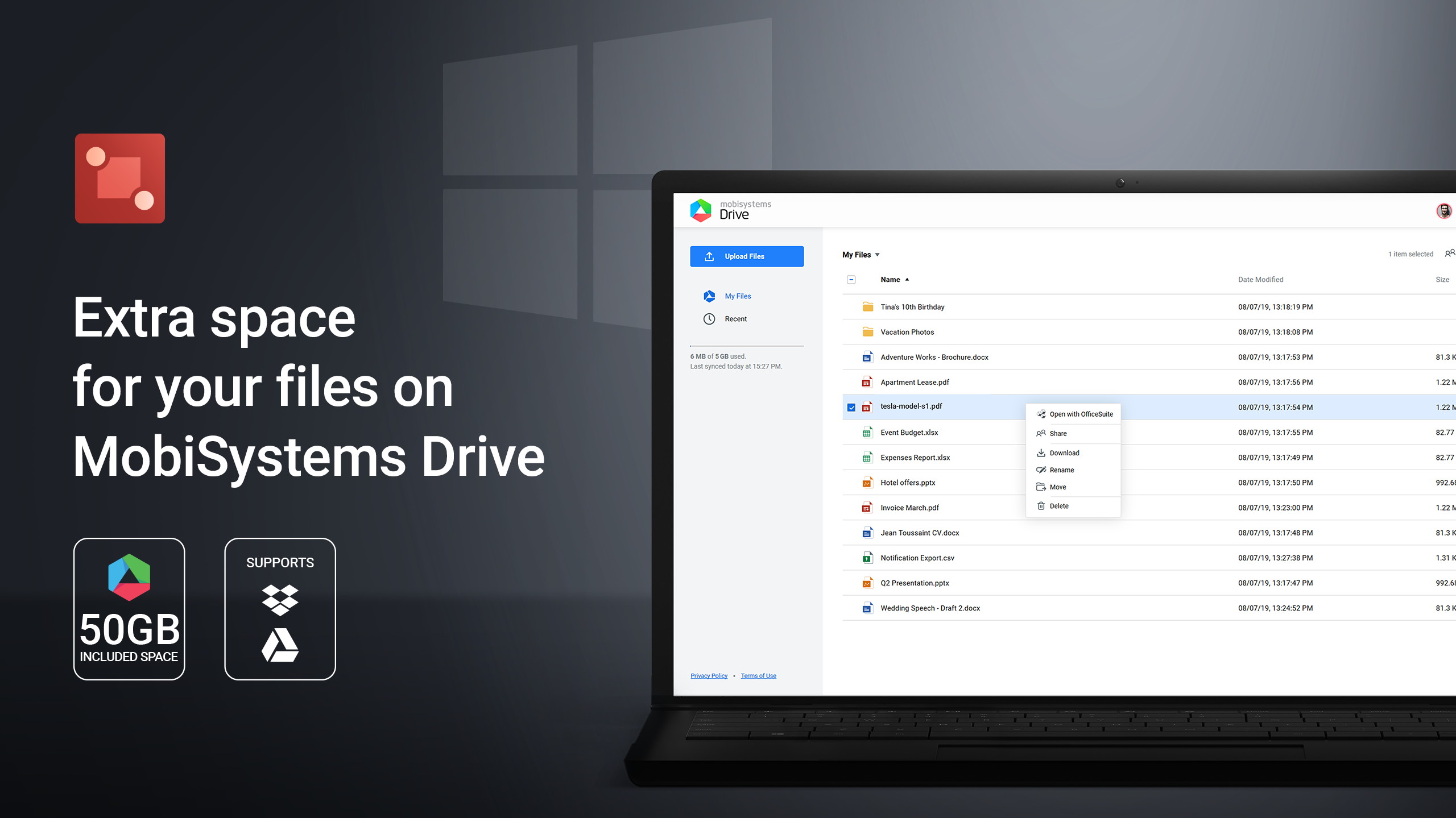Click 'Notification Export.csv' file name
This screenshot has height=818, width=1456.
click(917, 558)
